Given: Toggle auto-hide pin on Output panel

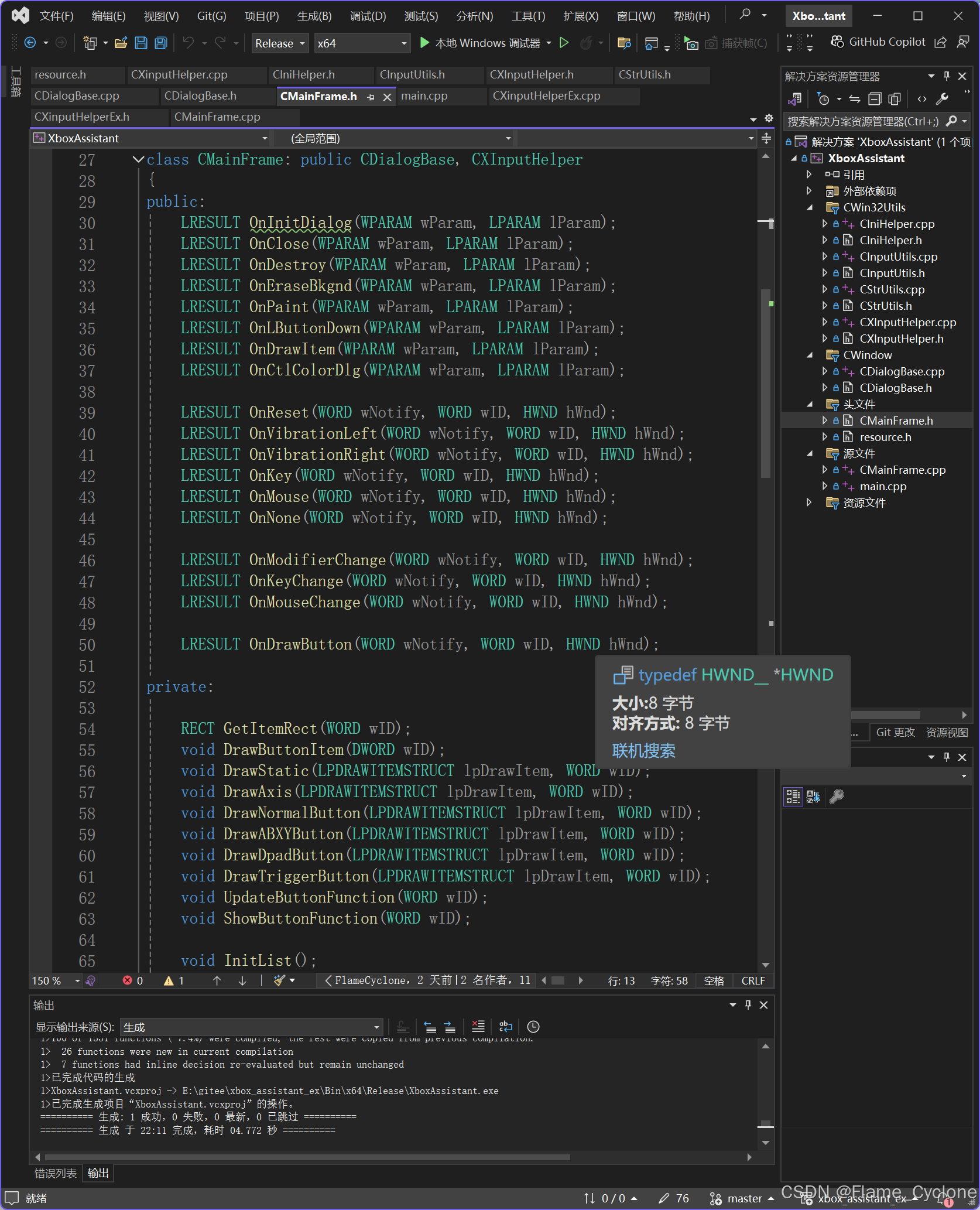Looking at the screenshot, I should tap(748, 1005).
